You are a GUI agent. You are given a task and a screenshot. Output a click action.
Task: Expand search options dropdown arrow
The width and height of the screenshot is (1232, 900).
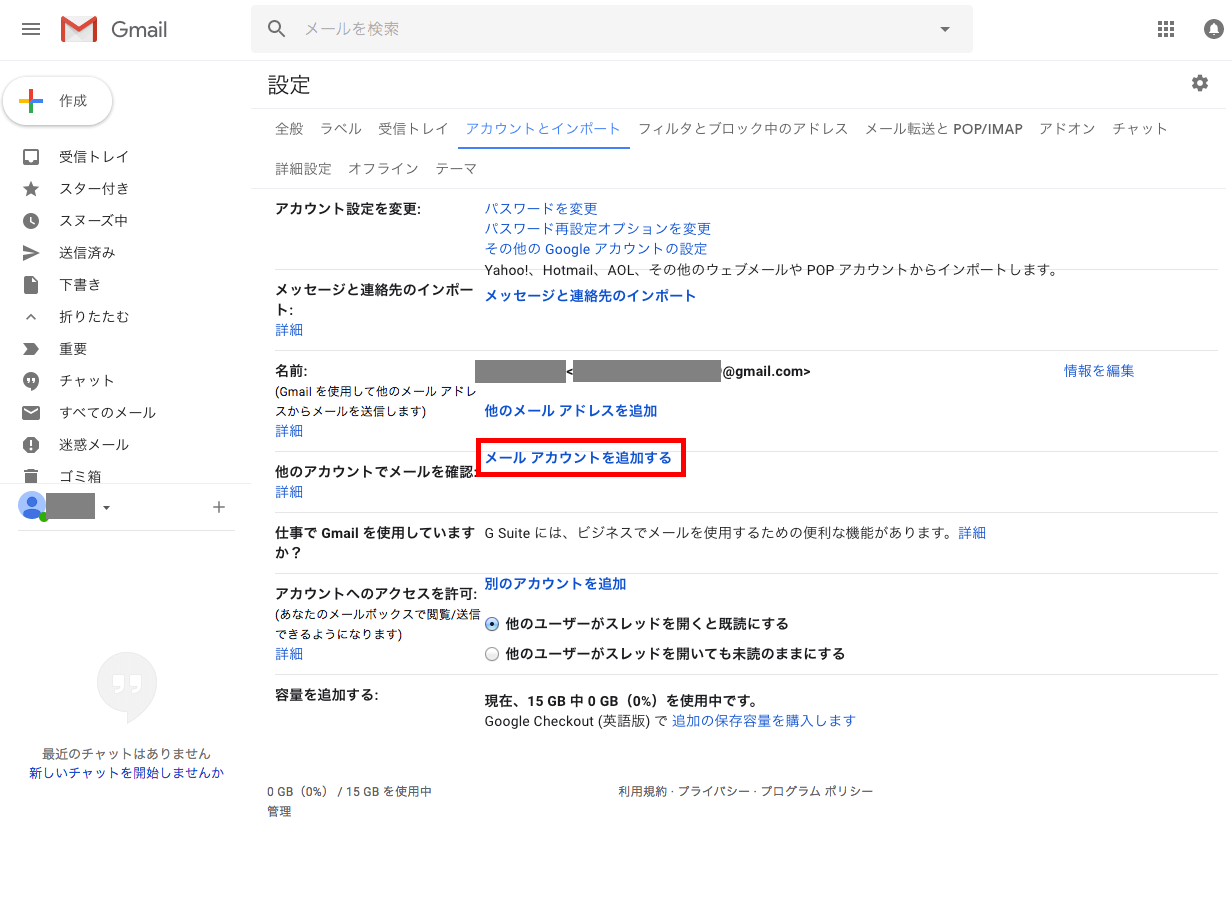945,29
